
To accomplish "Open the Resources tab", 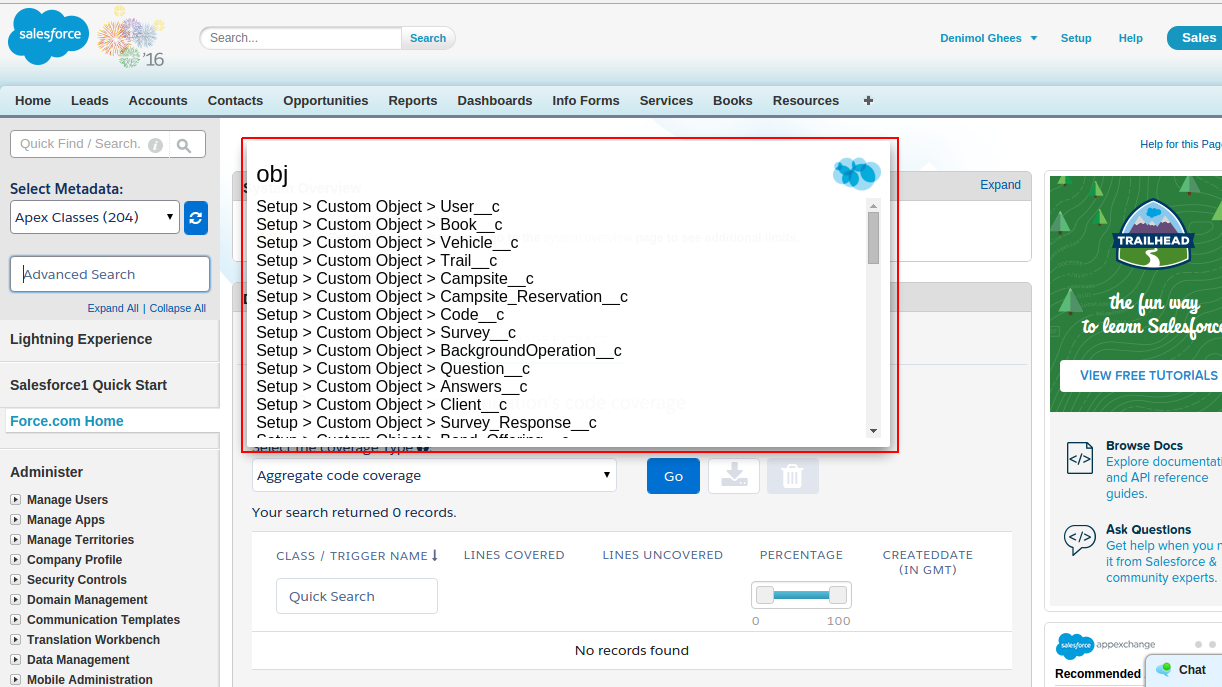I will click(x=806, y=101).
